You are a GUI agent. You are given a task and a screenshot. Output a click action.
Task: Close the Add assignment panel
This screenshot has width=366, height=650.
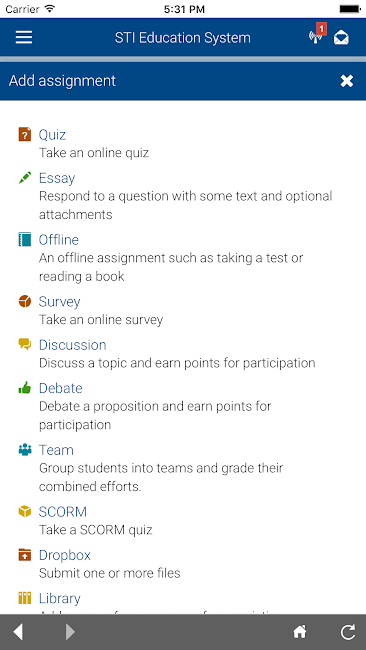(347, 81)
